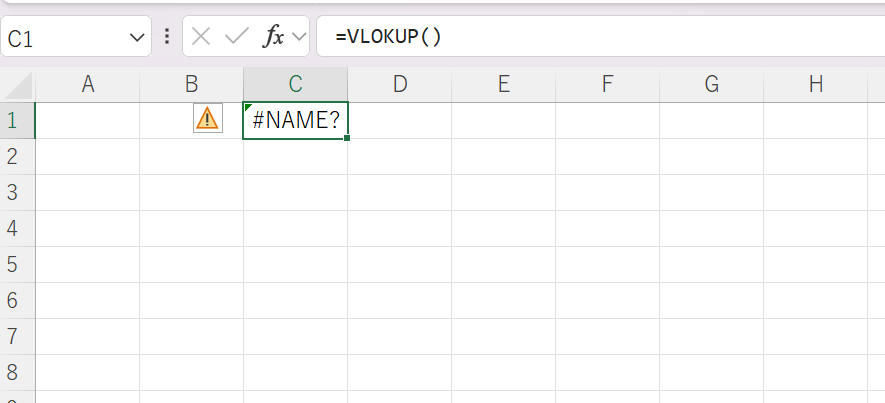Click the Select All corner triangle
The width and height of the screenshot is (885, 403).
(x=17, y=85)
